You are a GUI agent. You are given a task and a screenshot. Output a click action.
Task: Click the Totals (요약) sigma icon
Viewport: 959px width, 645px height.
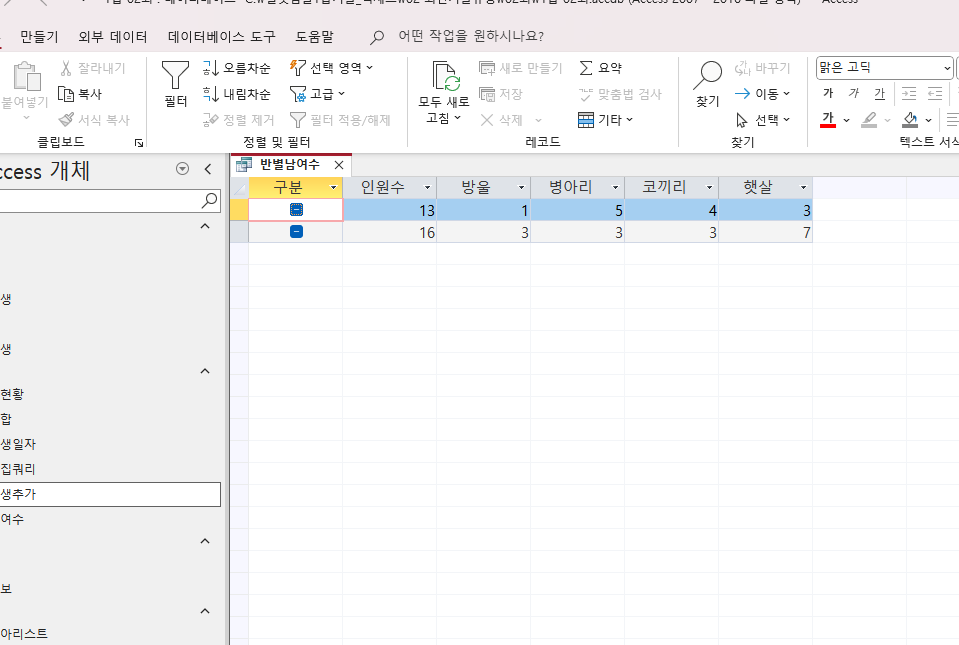tap(587, 68)
